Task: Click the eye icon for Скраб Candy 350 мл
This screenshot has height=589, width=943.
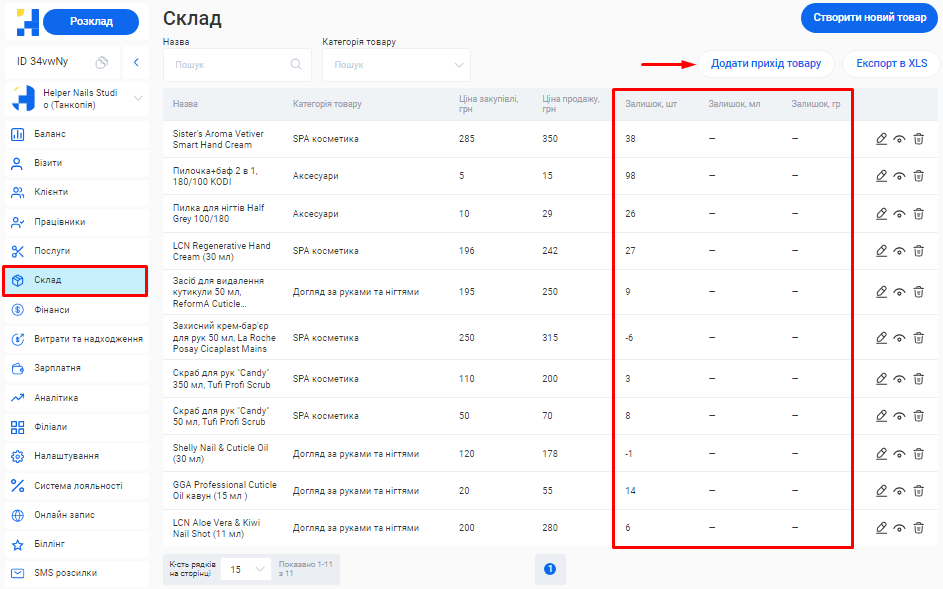Action: click(x=899, y=379)
